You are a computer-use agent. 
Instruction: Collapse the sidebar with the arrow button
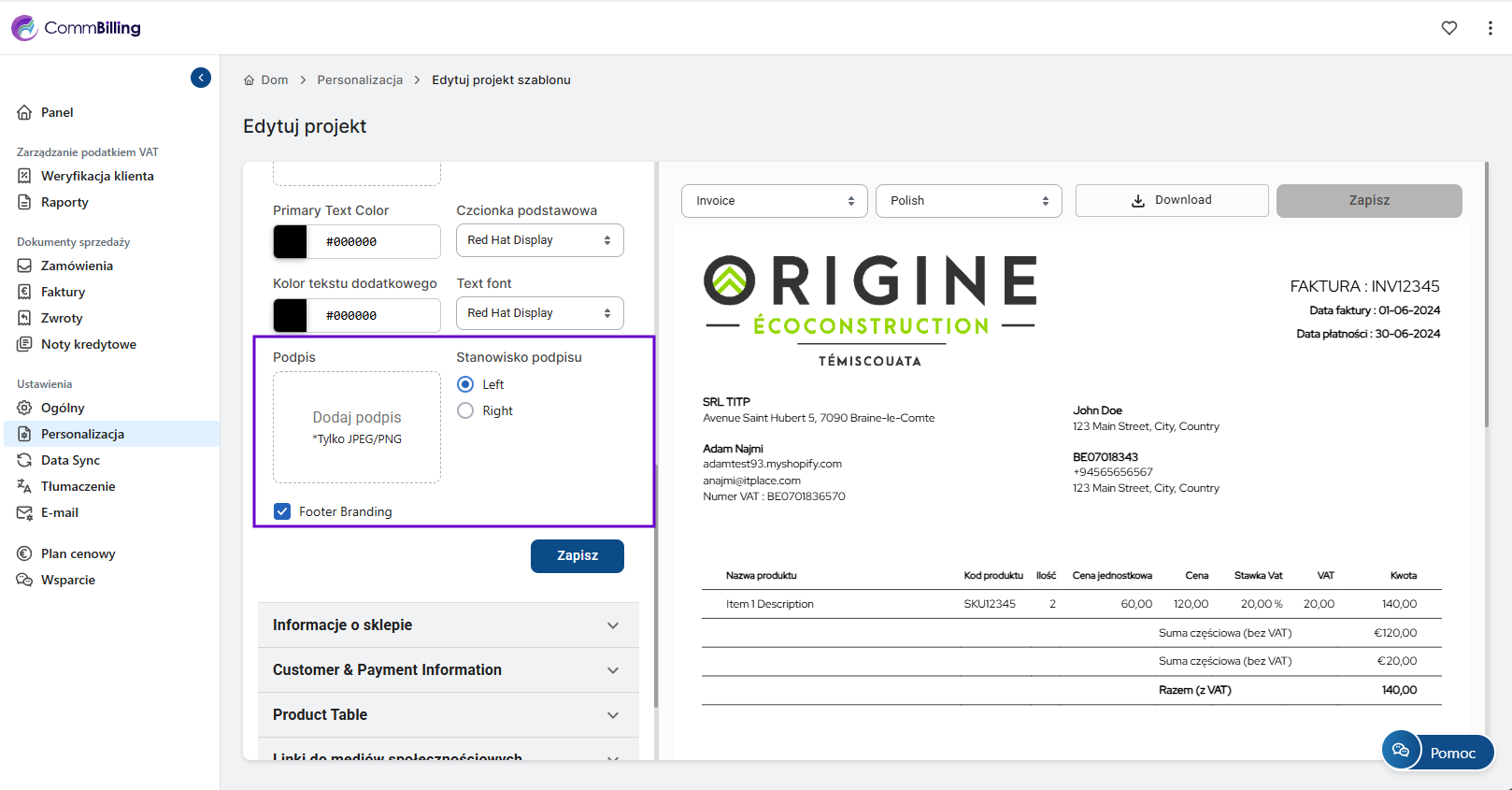click(x=201, y=78)
